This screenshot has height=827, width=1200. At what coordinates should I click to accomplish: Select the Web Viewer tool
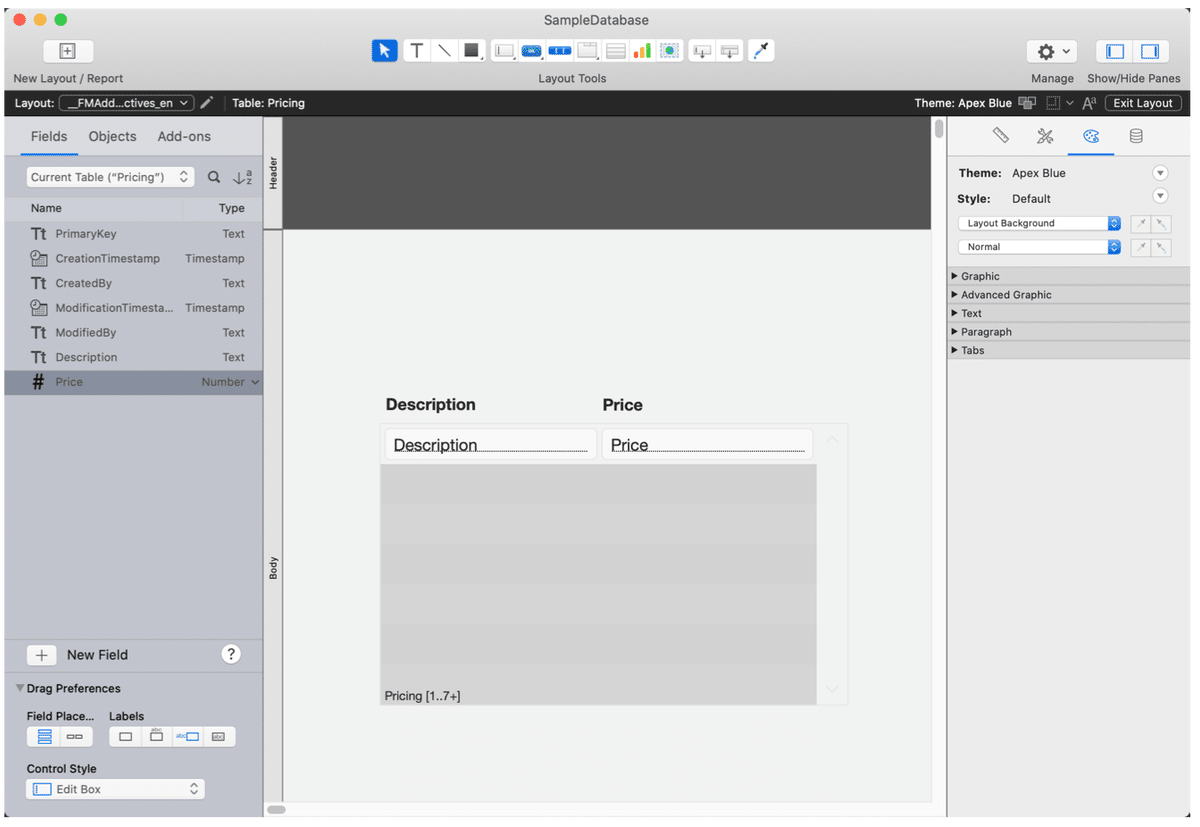pos(669,50)
